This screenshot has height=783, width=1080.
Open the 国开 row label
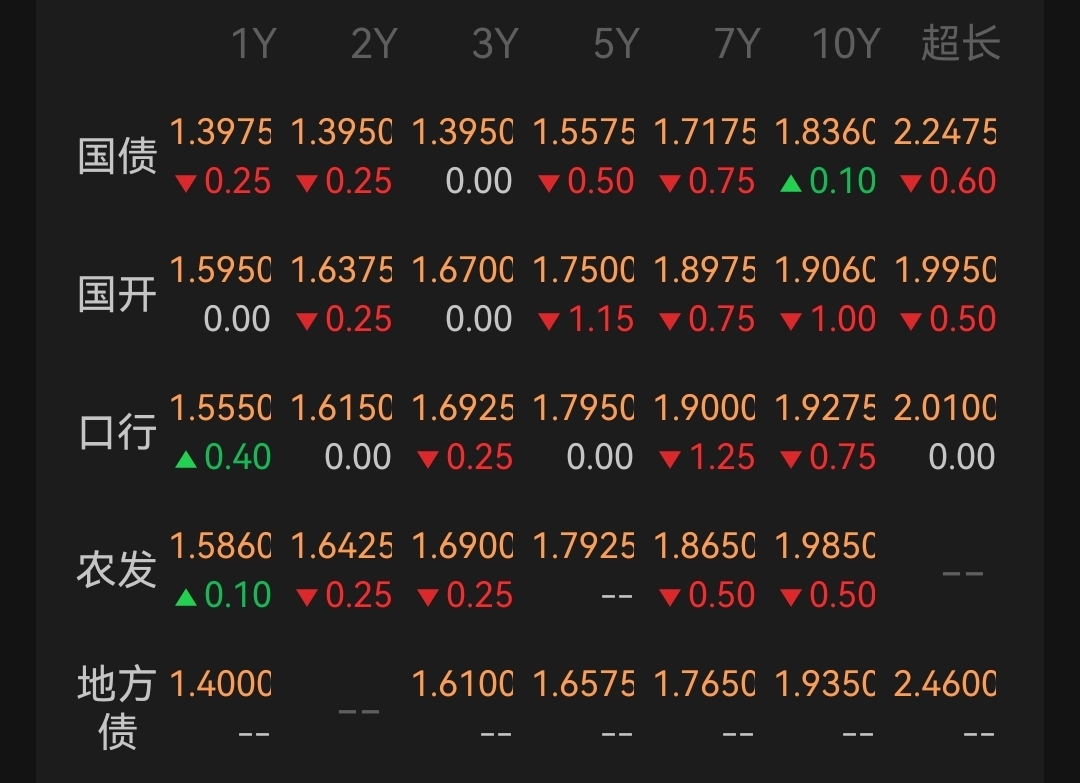[x=117, y=294]
